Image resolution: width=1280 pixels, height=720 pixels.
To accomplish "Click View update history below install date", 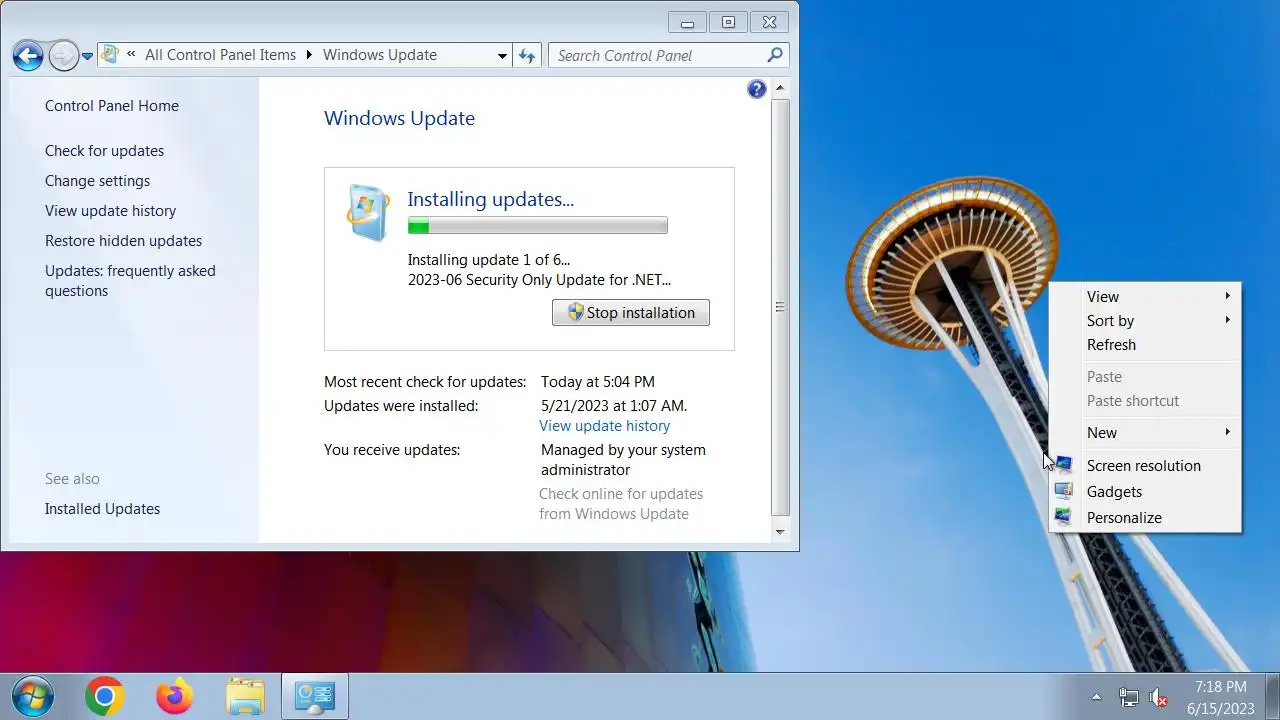I will (604, 426).
